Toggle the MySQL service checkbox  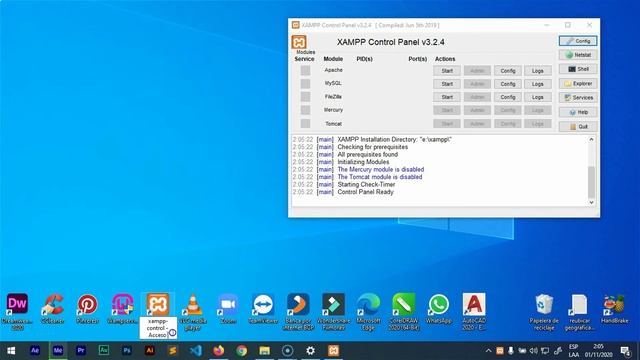[305, 84]
